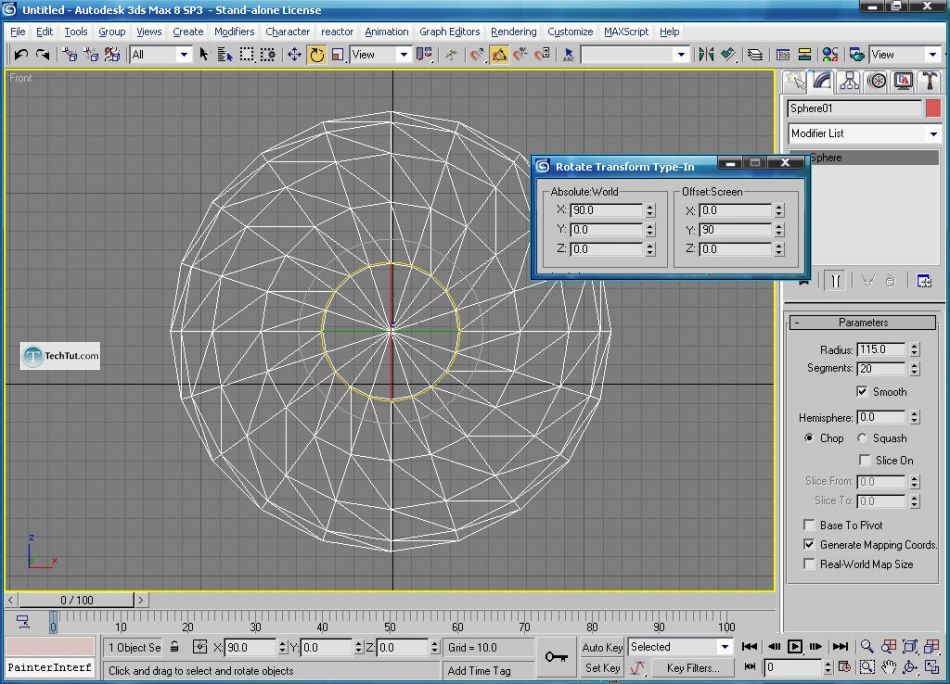
Task: Click the Align tool icon
Action: (728, 55)
